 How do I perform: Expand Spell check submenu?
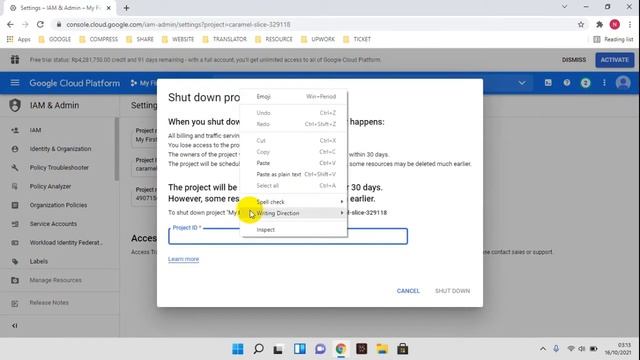tap(293, 202)
